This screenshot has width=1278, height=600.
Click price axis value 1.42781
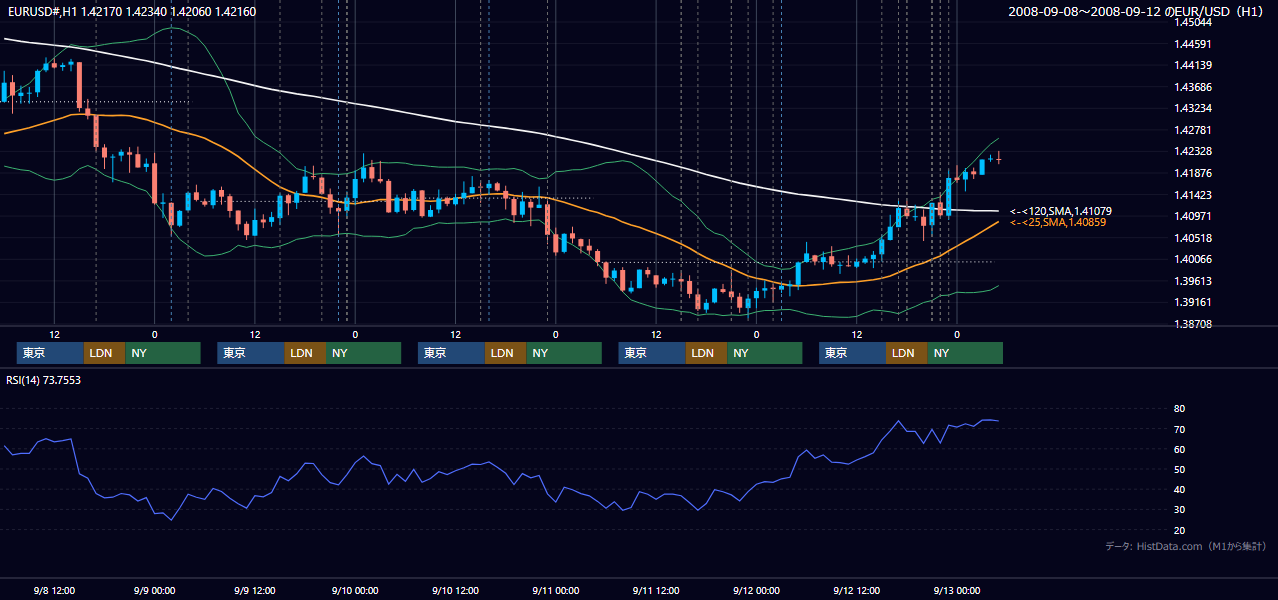(1193, 130)
